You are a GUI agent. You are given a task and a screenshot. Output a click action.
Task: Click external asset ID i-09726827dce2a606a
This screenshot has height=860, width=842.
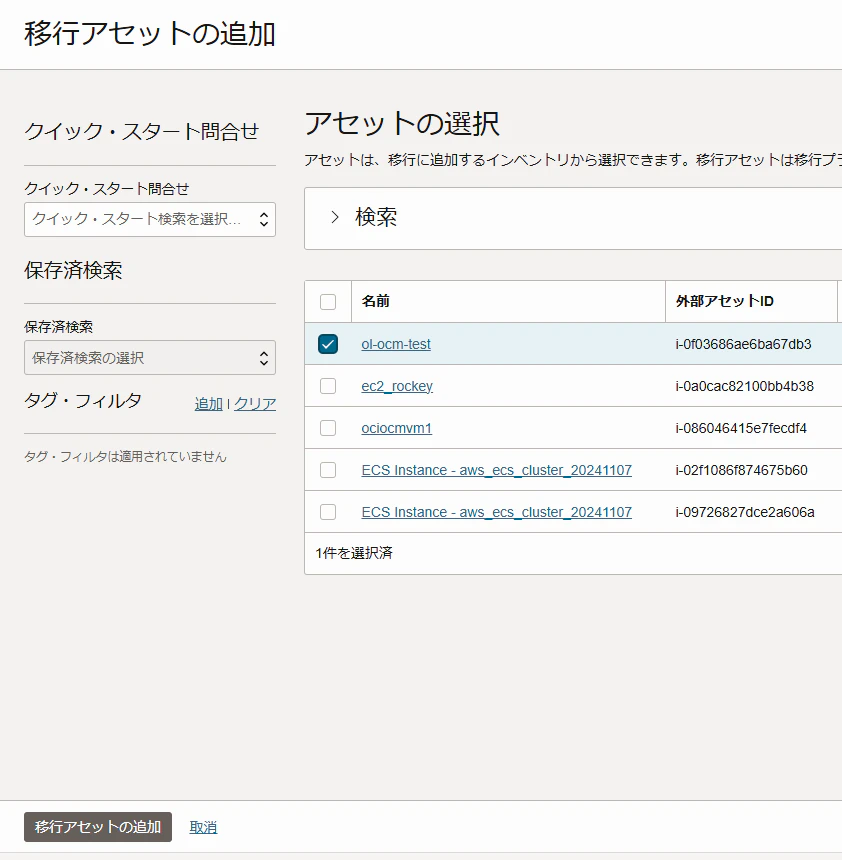(745, 512)
